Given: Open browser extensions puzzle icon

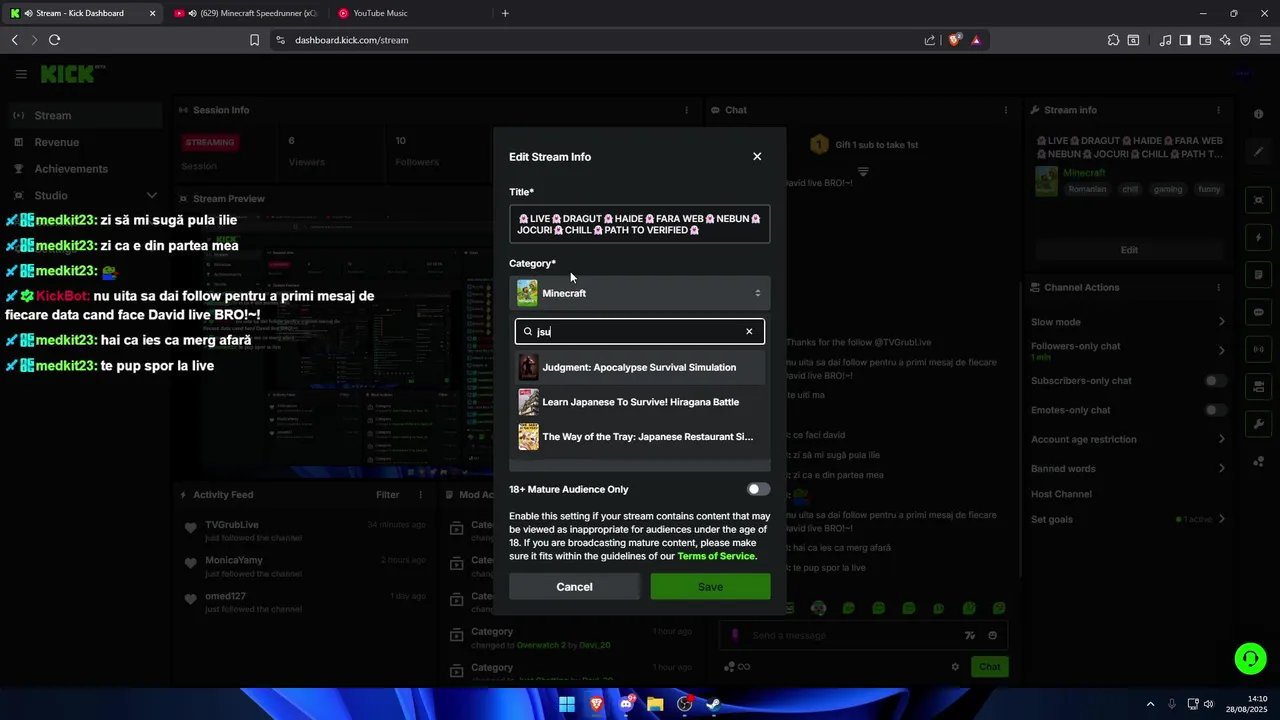Looking at the screenshot, I should tap(1113, 40).
